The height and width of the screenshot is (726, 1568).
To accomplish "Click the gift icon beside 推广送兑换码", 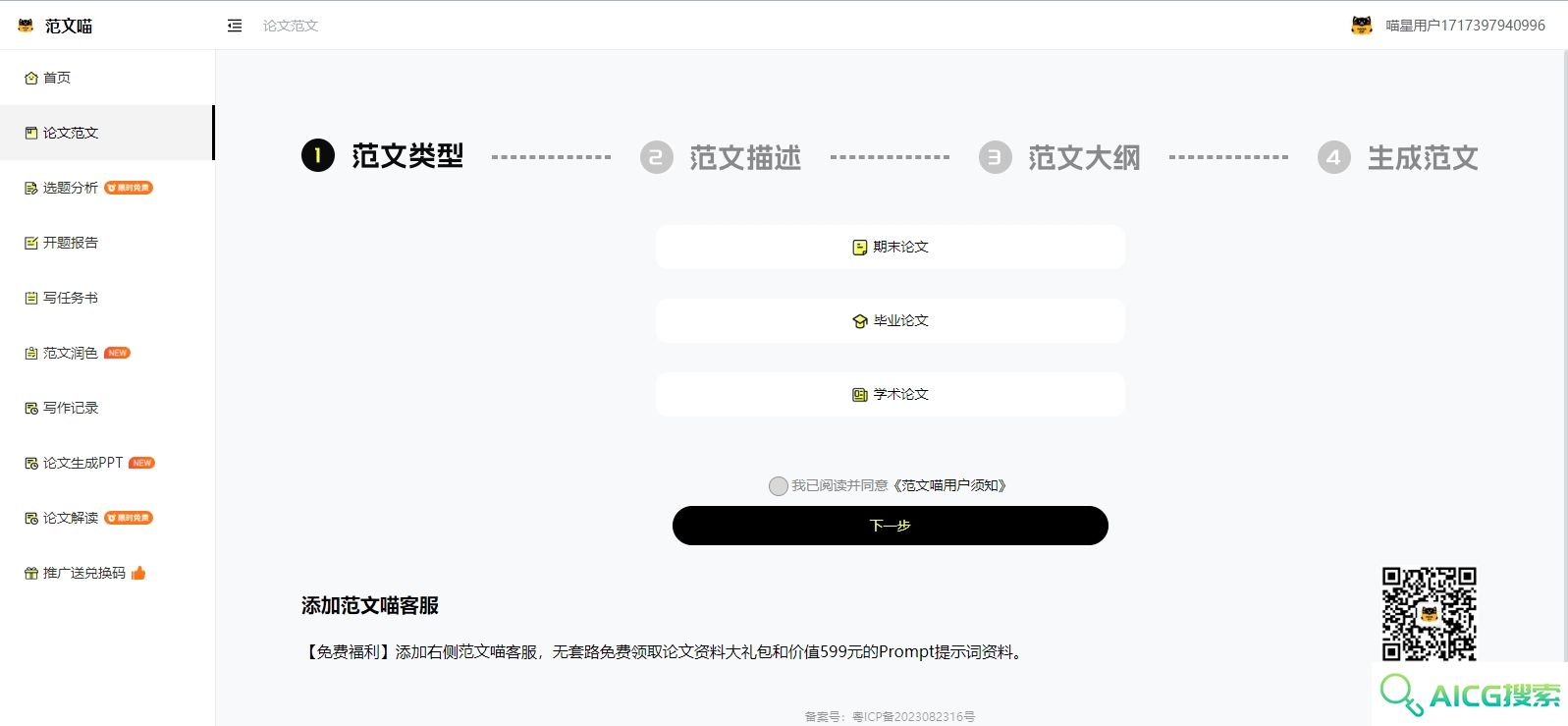I will (x=31, y=573).
